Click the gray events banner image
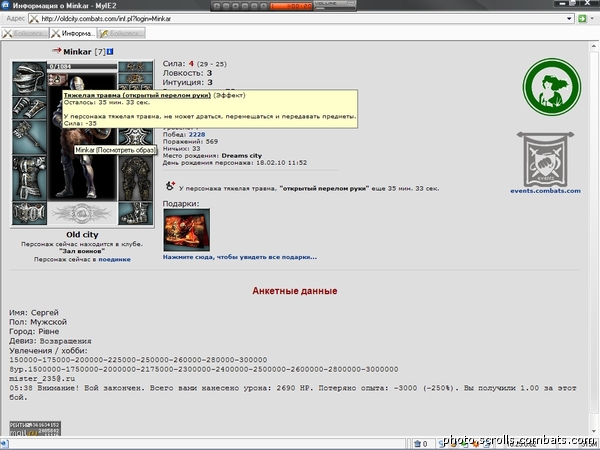This screenshot has height=450, width=600. (x=545, y=159)
